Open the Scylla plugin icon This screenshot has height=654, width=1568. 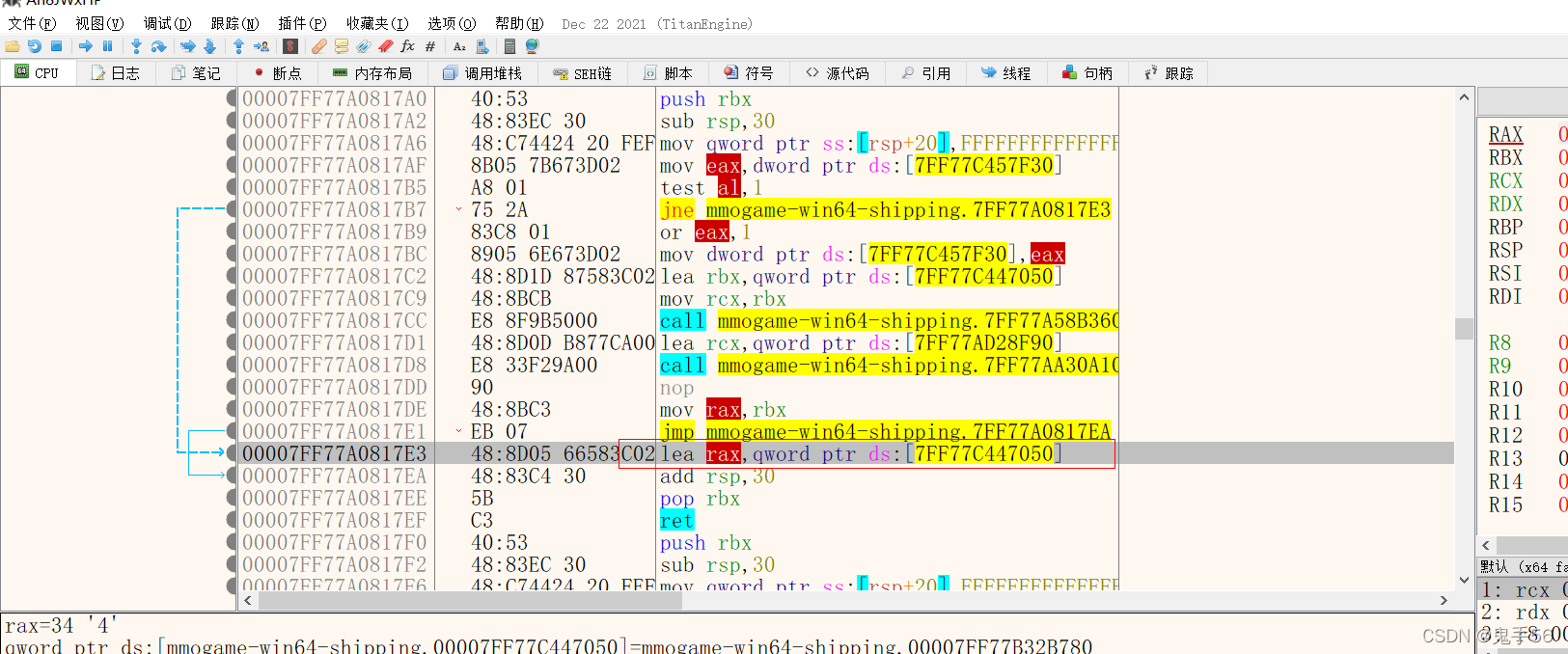point(290,45)
